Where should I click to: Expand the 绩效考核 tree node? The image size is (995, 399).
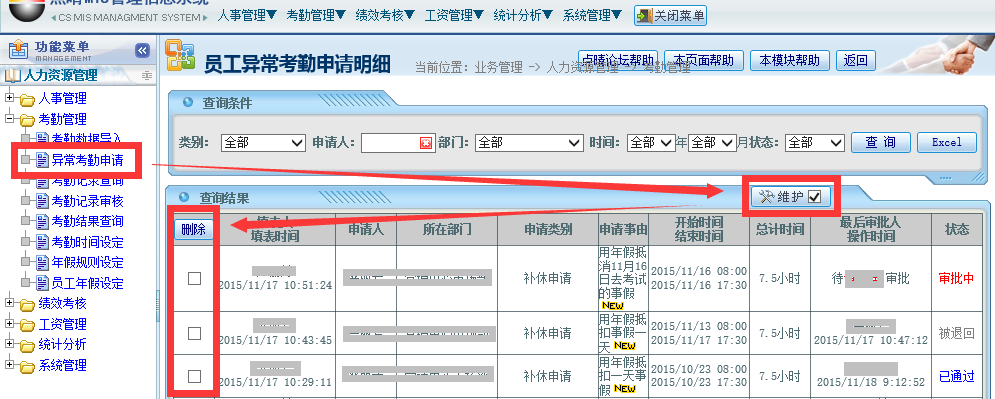(x=9, y=303)
